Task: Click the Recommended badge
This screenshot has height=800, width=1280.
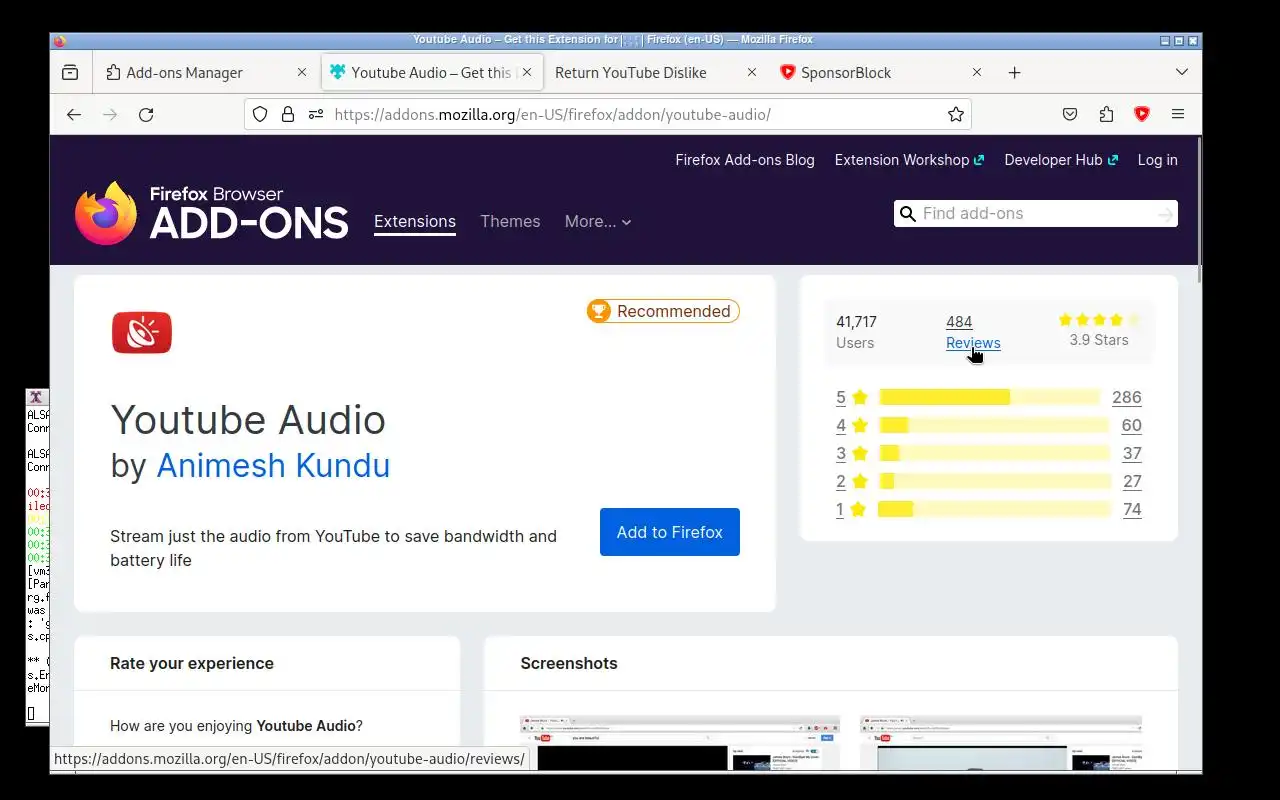Action: [663, 311]
